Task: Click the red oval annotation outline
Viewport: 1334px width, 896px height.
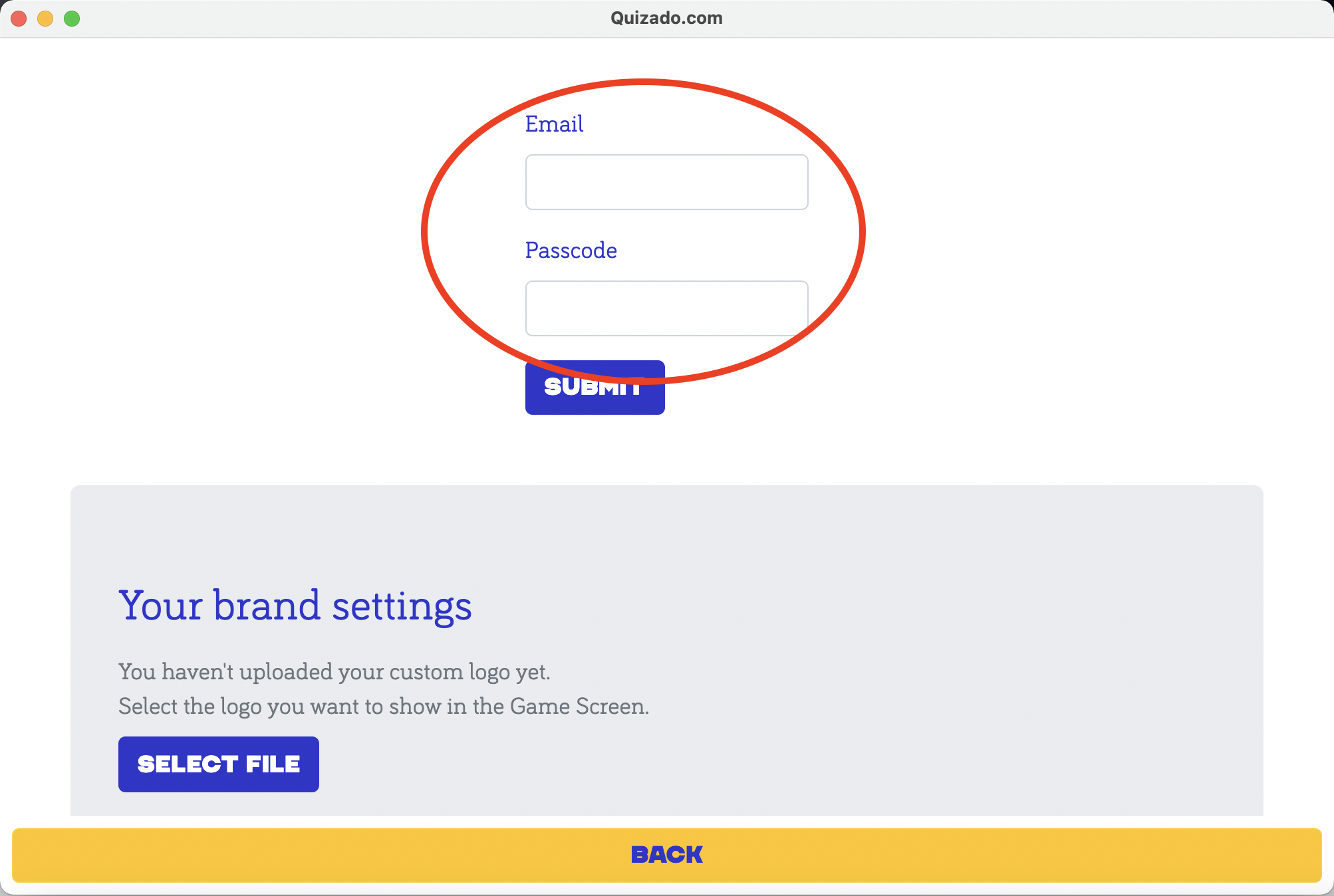Action: click(424, 233)
